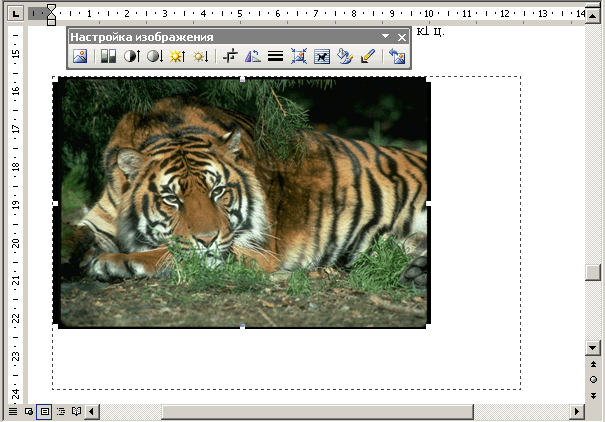The height and width of the screenshot is (422, 605).
Task: Click the horizontal scrollbar right arrow
Action: tap(577, 412)
